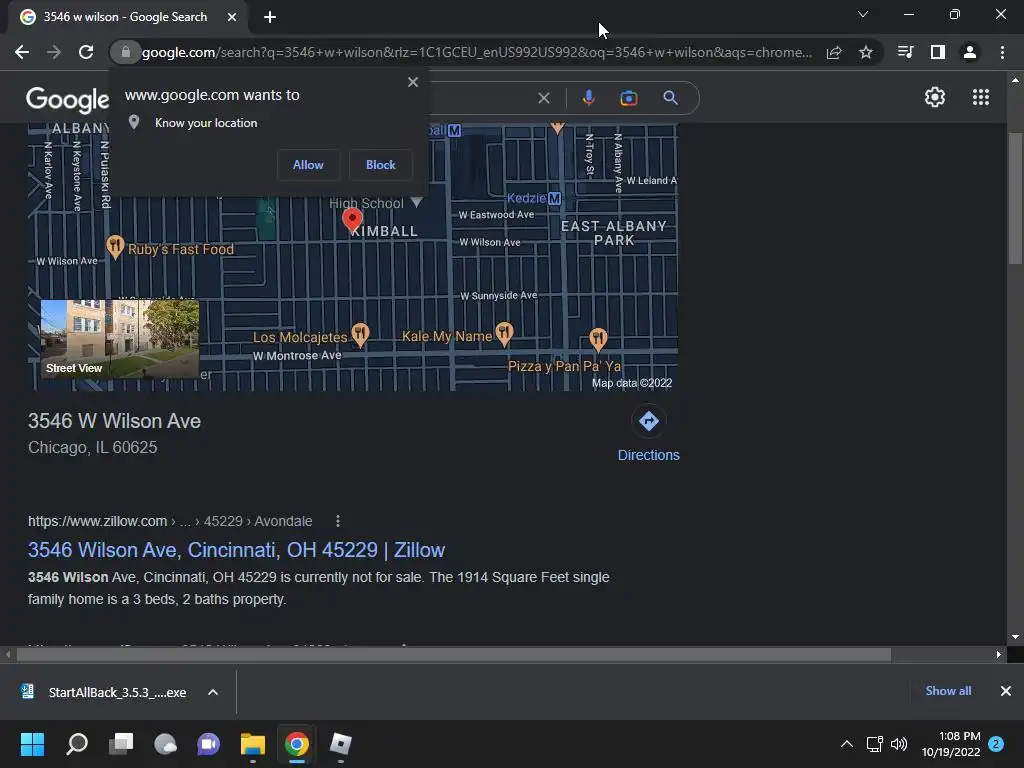1024x768 pixels.
Task: Click the zillow.com breadcrumb URL
Action: 170,521
